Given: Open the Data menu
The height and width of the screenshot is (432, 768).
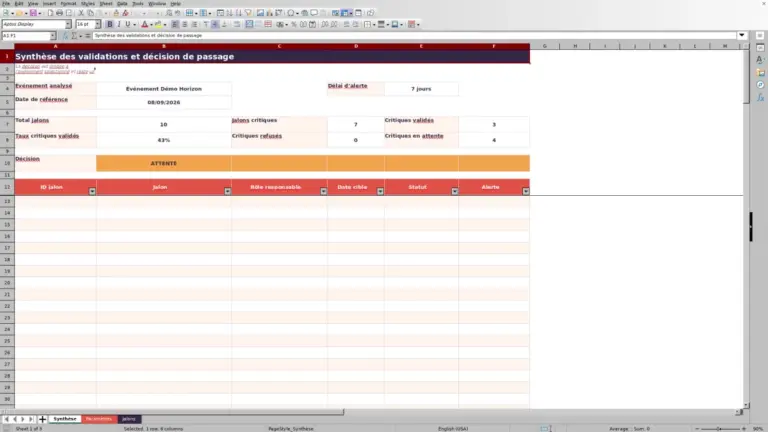Looking at the screenshot, I should tap(122, 3).
